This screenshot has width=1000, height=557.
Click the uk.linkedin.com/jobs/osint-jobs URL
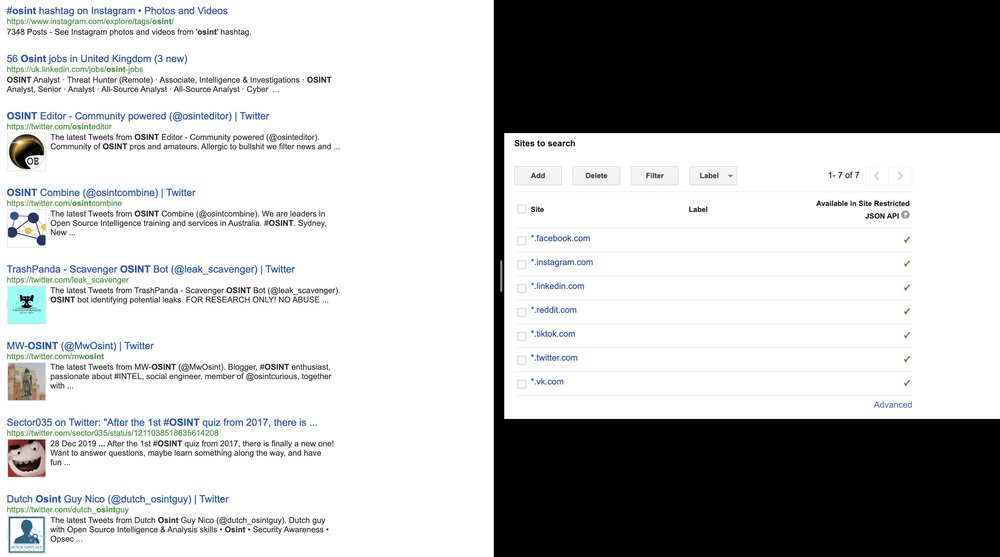pyautogui.click(x=75, y=70)
